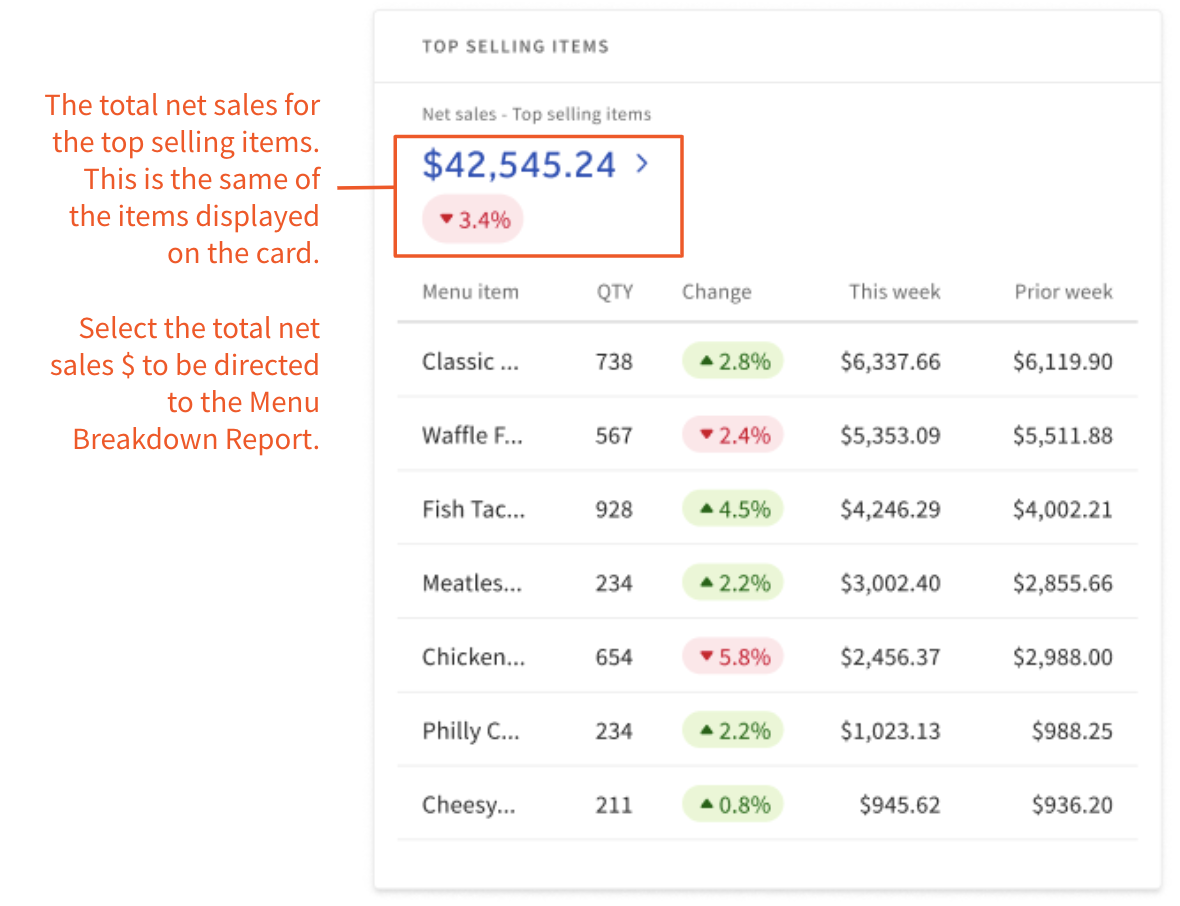Click the up-arrow 2.2% badge for Meatles... row
The height and width of the screenshot is (906, 1180).
[x=732, y=582]
